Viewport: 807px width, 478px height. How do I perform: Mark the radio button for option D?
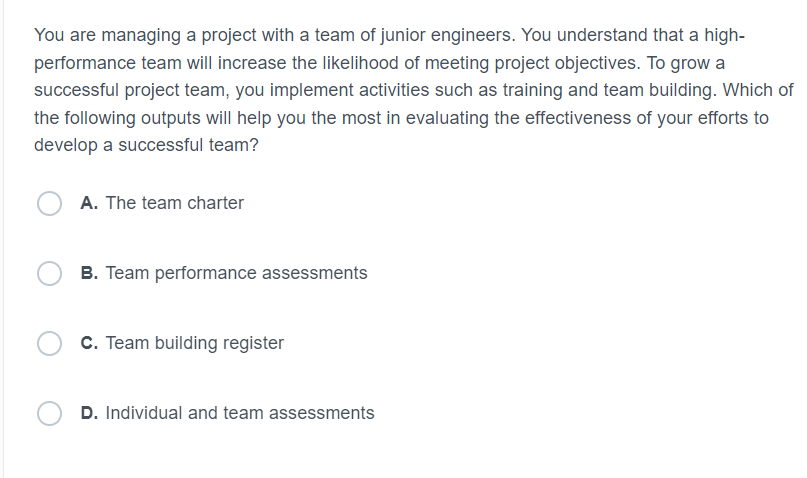(x=49, y=413)
